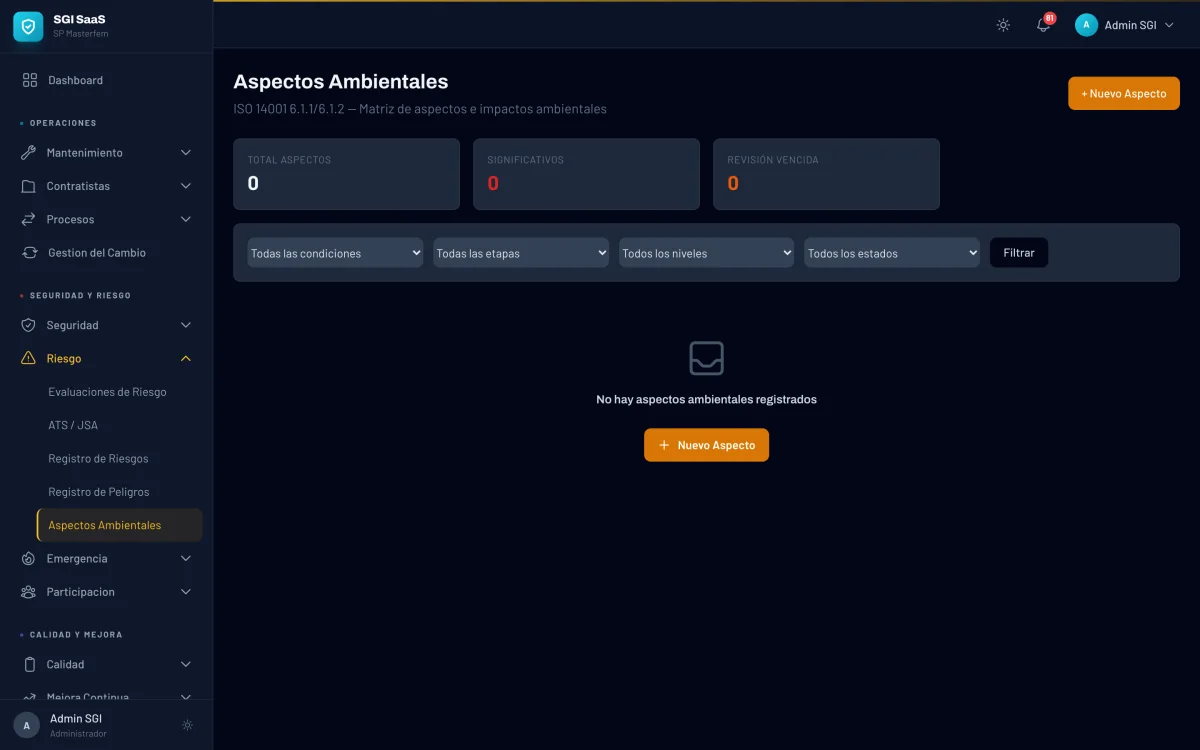Collapse the Riesgo section chevron
Image resolution: width=1200 pixels, height=750 pixels.
point(185,358)
